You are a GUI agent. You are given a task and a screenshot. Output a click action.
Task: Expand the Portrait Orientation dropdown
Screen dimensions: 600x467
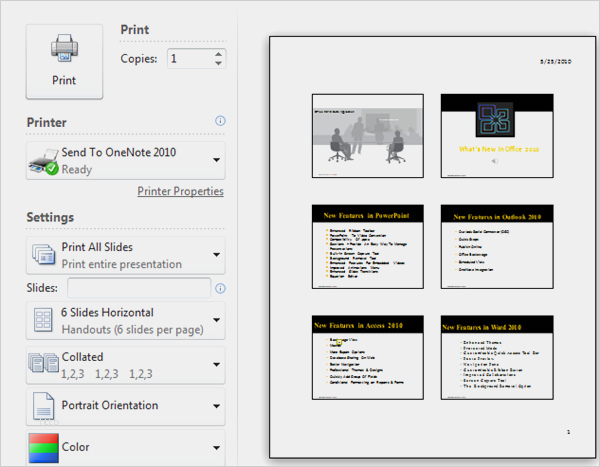click(217, 407)
